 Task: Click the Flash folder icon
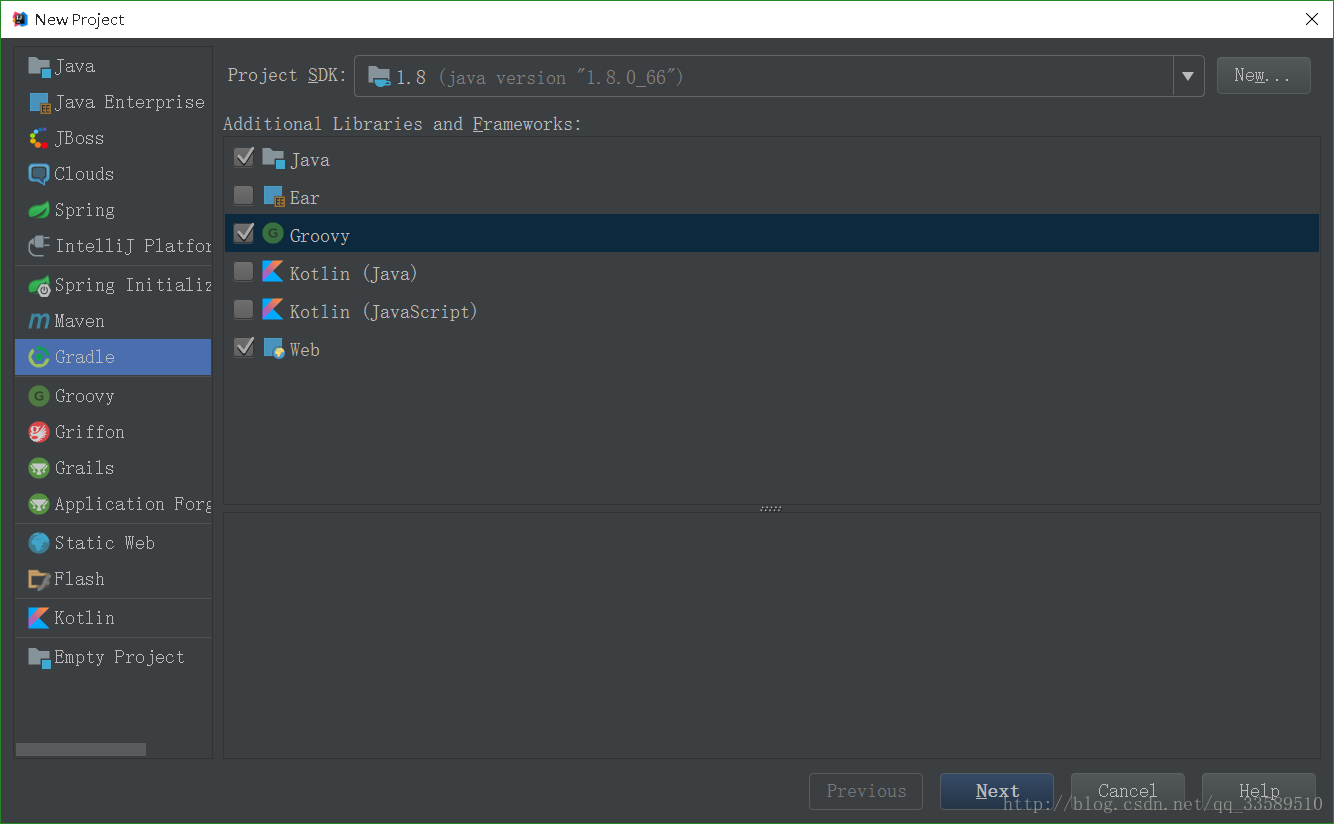click(39, 580)
